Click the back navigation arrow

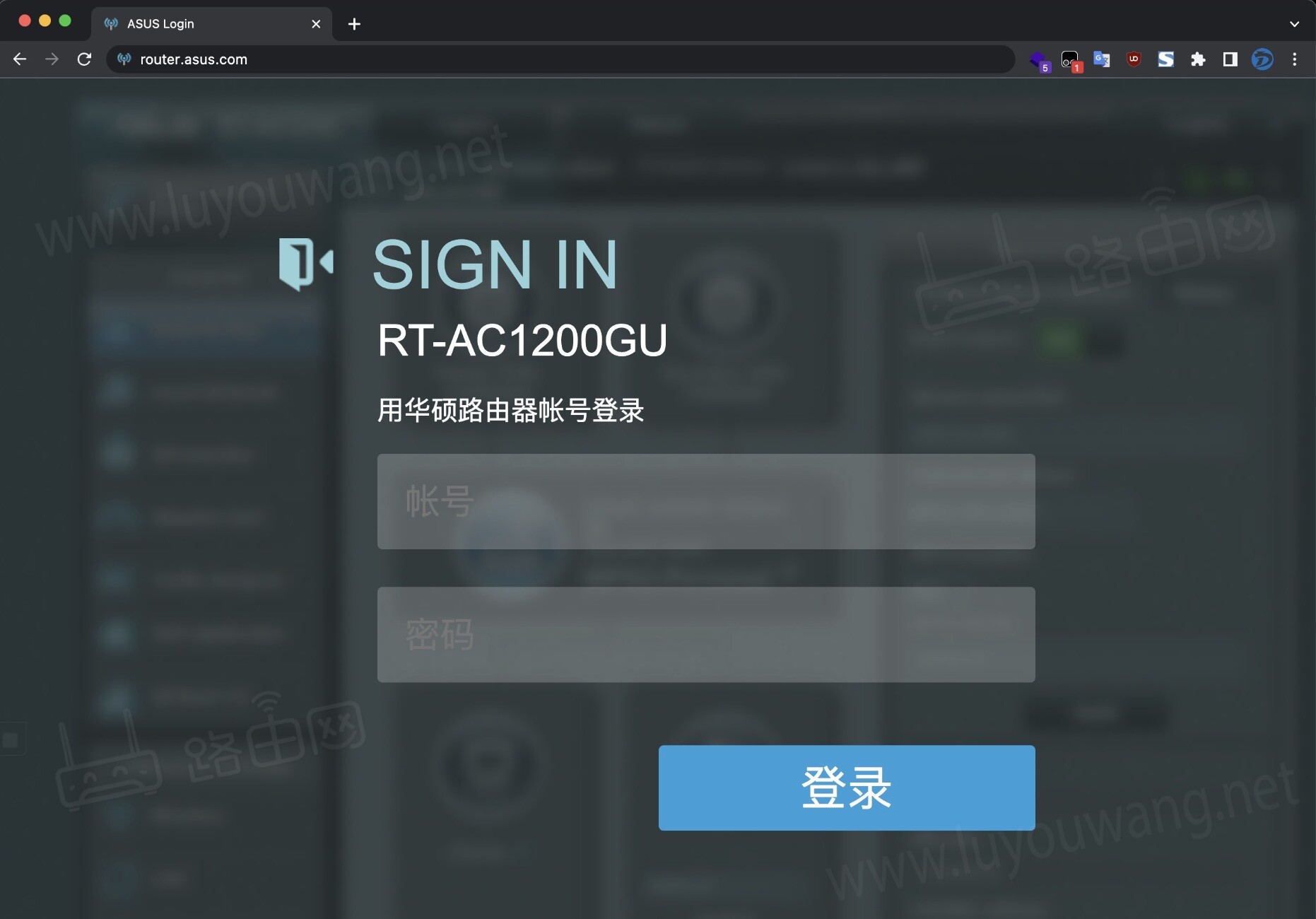coord(19,59)
